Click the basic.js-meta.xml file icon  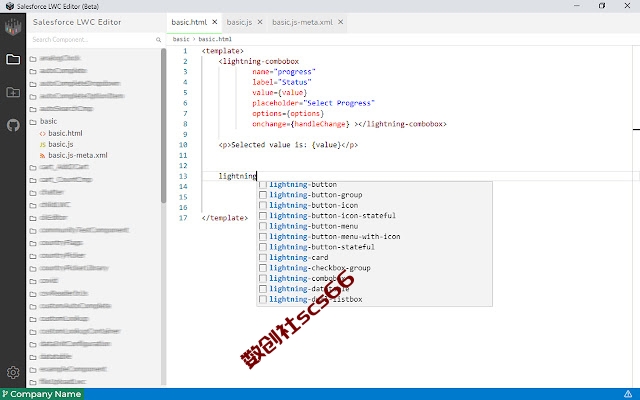pyautogui.click(x=42, y=156)
